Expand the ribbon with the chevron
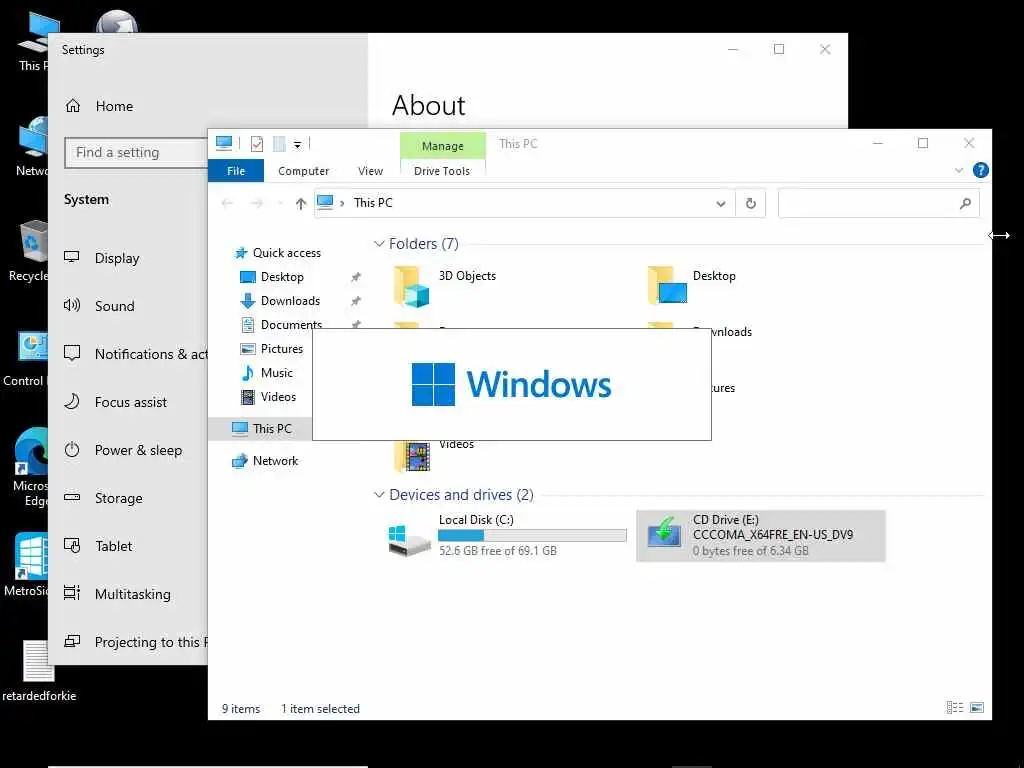 click(x=959, y=170)
